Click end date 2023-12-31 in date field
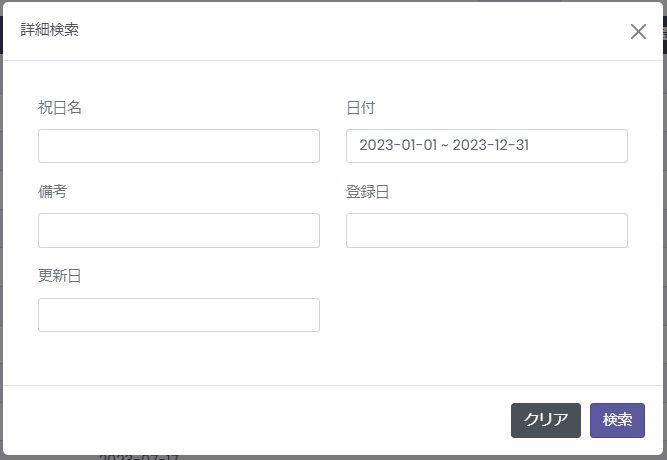Screen dimensions: 667x460 [491, 146]
